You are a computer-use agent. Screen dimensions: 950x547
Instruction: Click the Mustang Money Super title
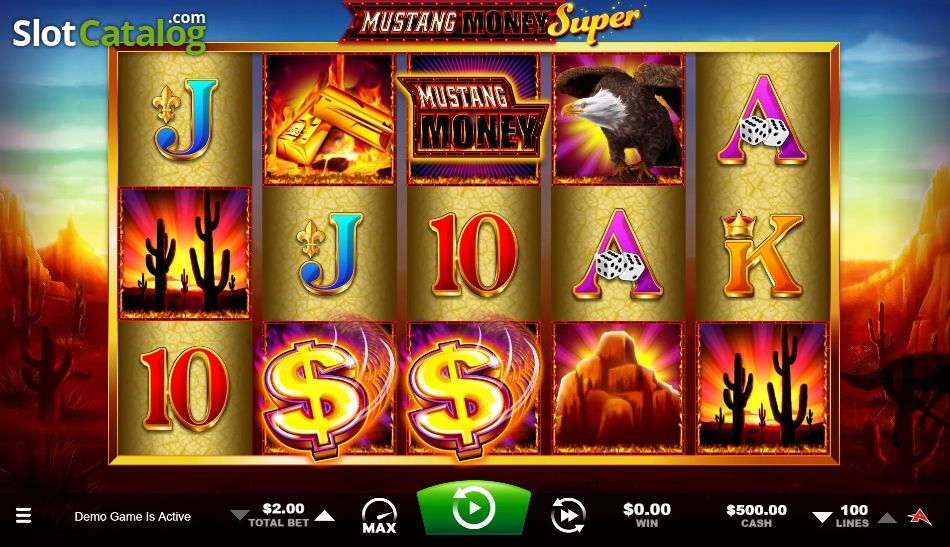coord(491,23)
